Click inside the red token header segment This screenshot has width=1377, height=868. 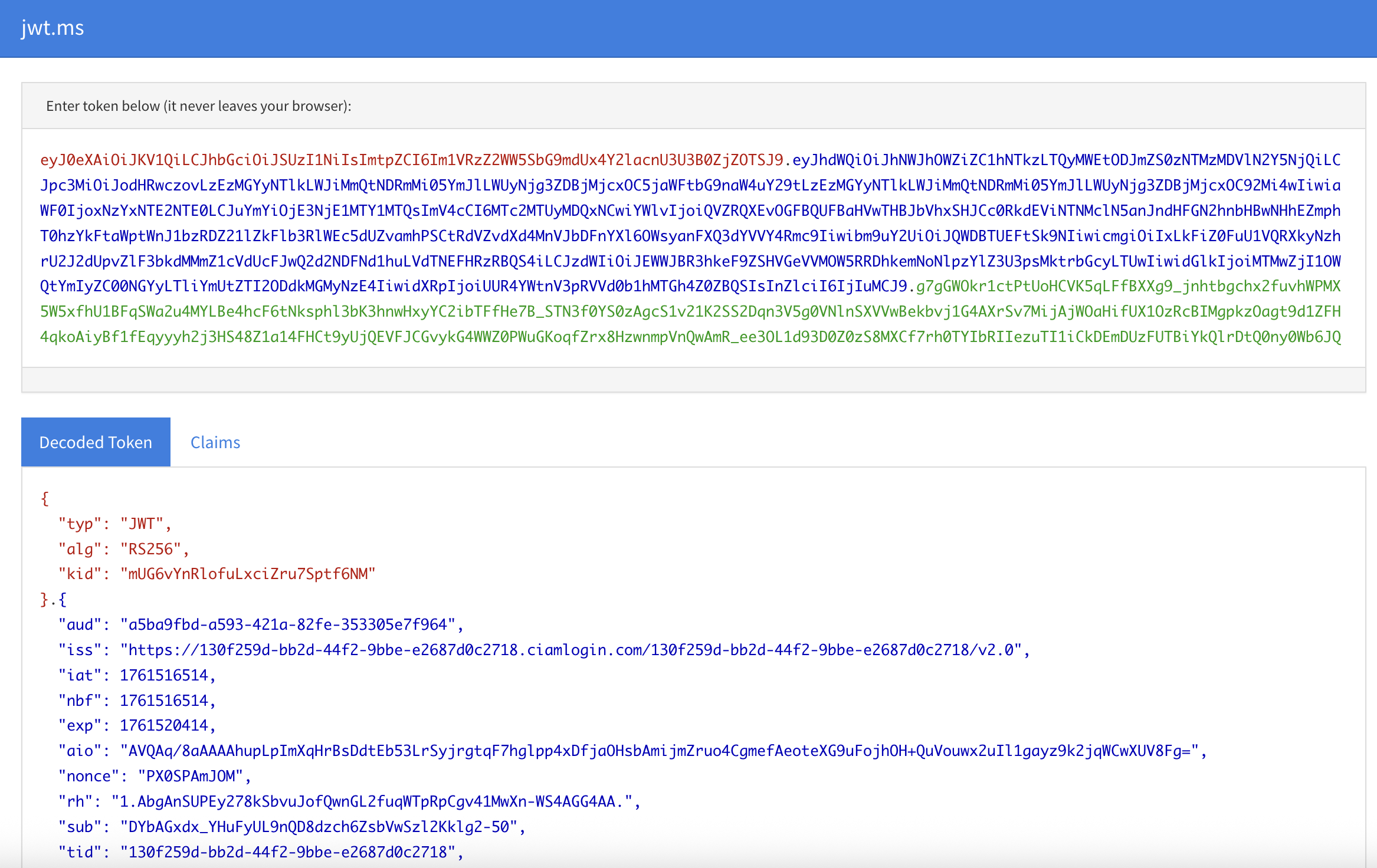point(411,160)
